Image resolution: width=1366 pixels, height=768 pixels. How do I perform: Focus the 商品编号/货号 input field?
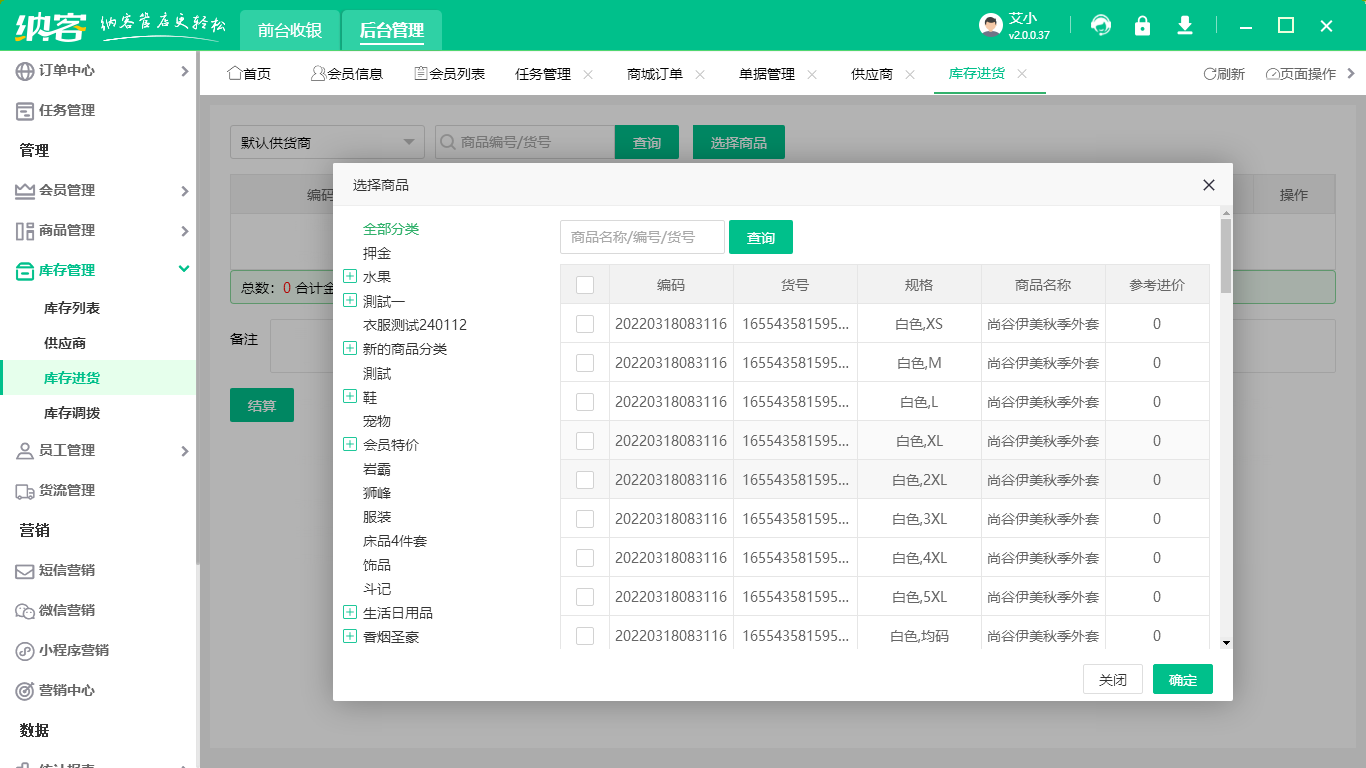click(525, 142)
